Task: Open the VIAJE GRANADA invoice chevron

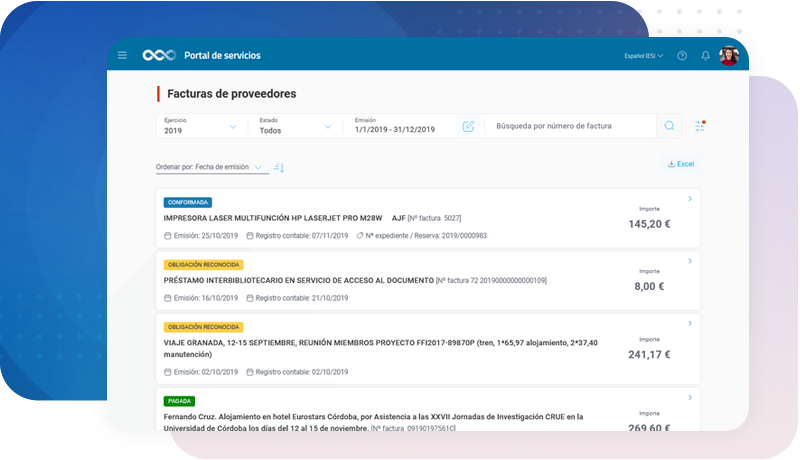Action: (690, 323)
